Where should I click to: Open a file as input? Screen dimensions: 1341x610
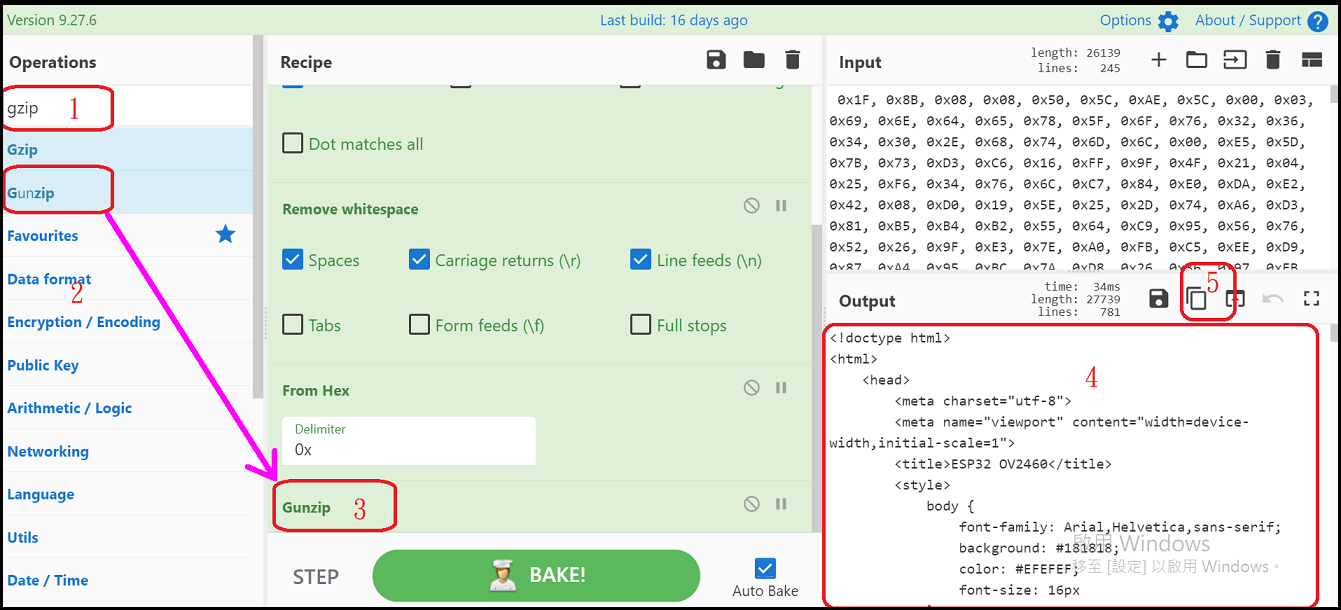point(1235,60)
